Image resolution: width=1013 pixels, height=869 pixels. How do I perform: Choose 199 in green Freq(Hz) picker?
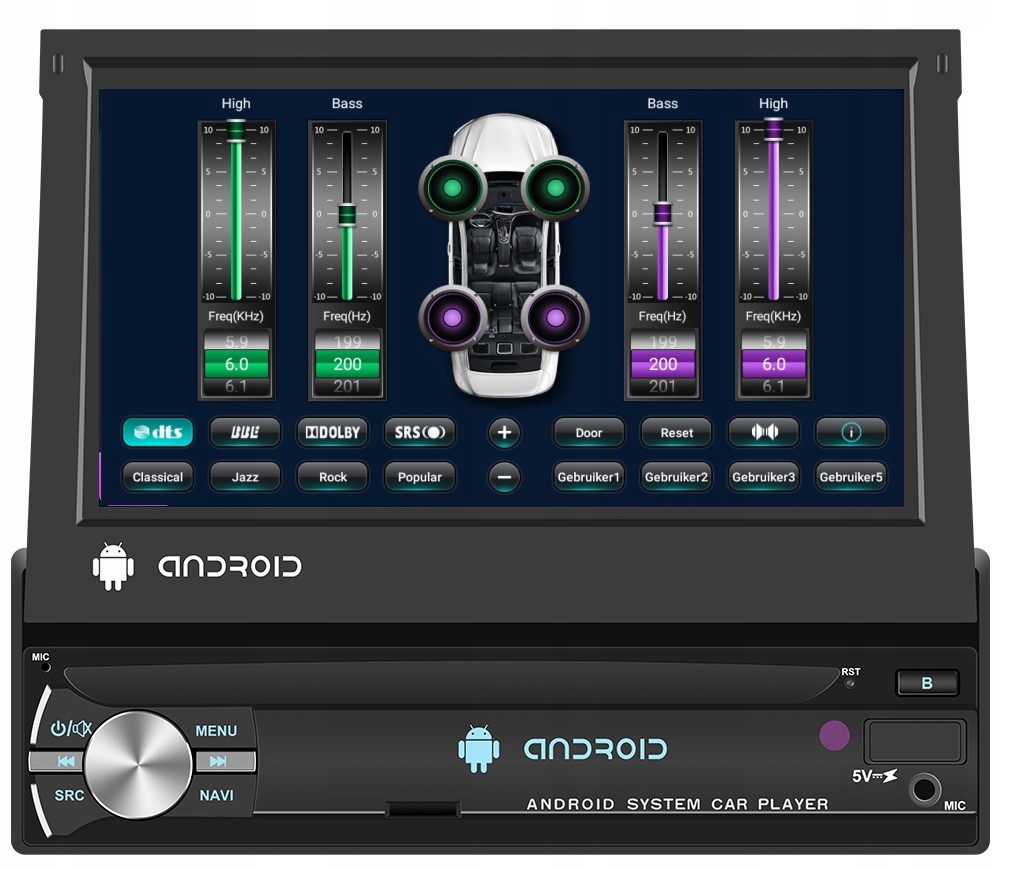click(x=348, y=341)
